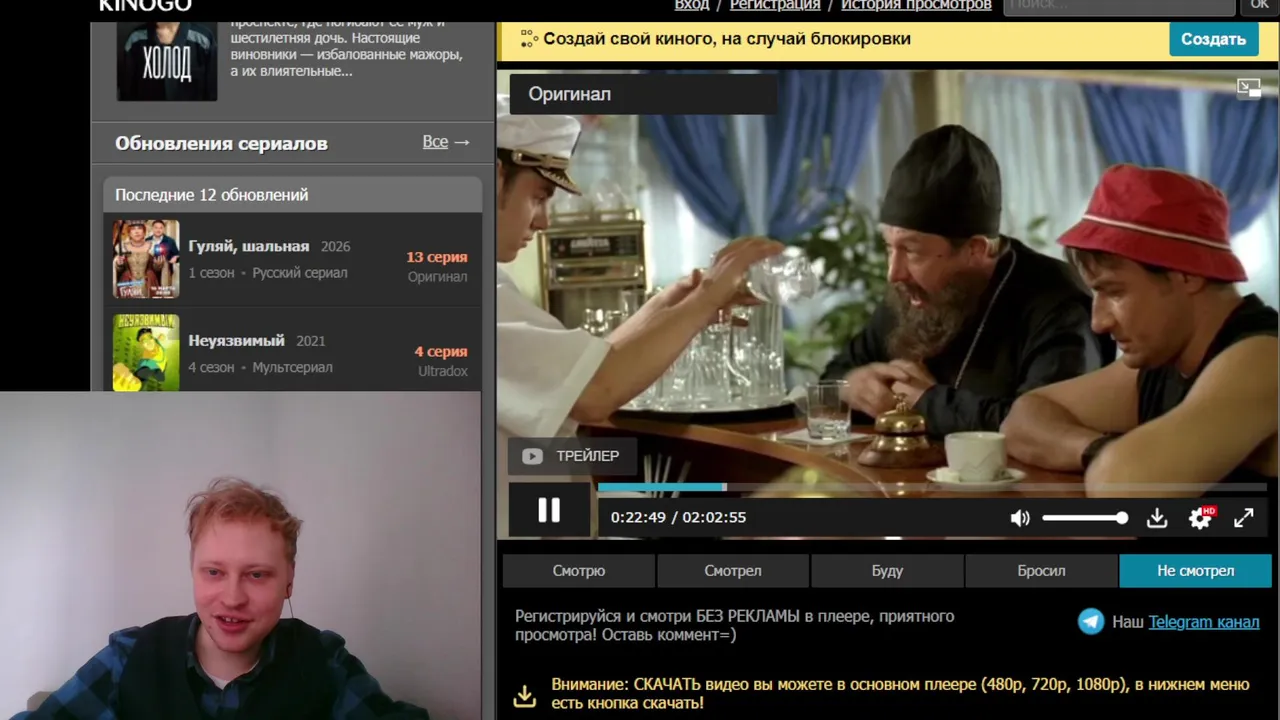Open Гуляй, шальная series title
1280x720 pixels.
[249, 246]
